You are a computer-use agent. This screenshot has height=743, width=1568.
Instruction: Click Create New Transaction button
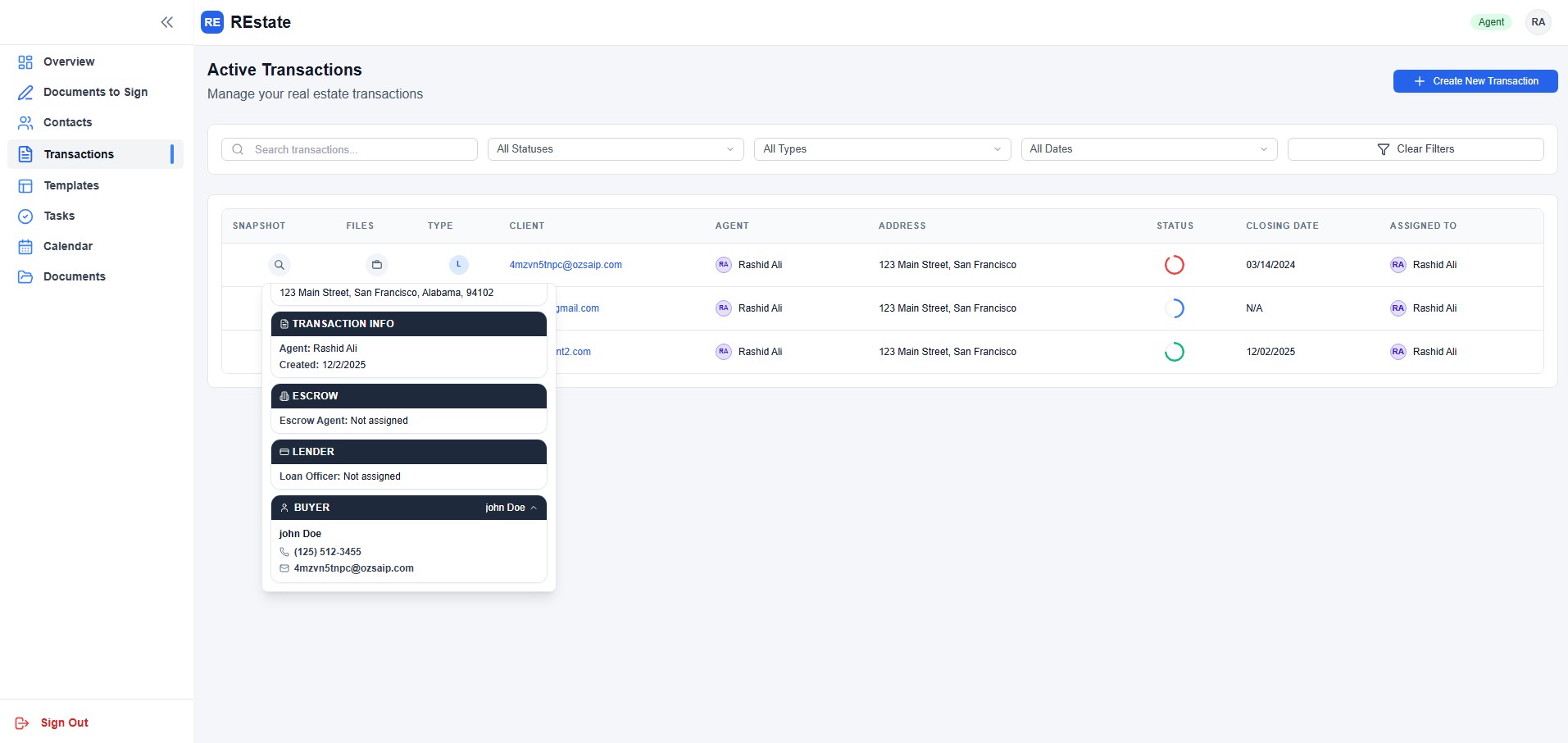[x=1475, y=81]
